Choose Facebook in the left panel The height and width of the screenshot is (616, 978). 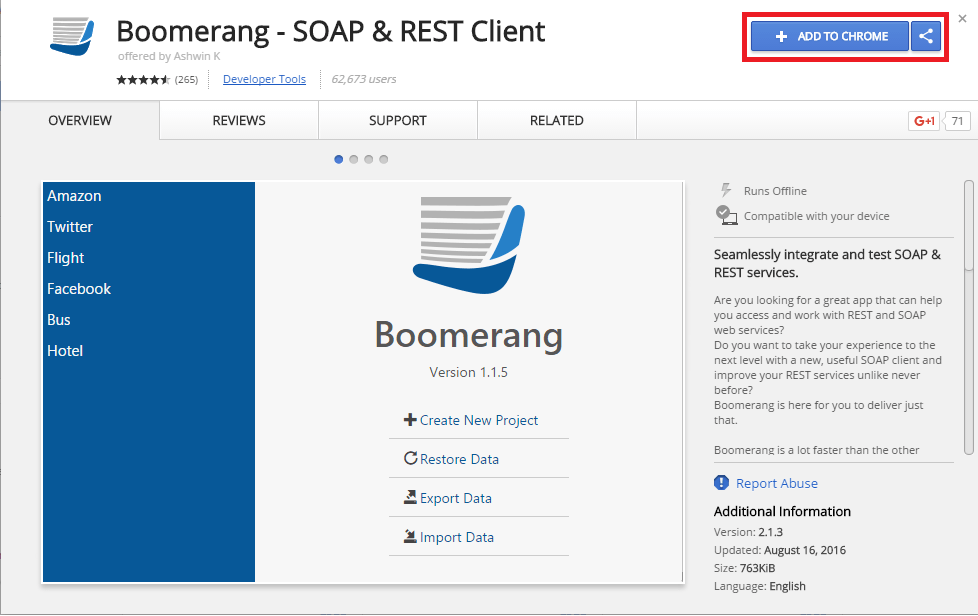pos(79,288)
